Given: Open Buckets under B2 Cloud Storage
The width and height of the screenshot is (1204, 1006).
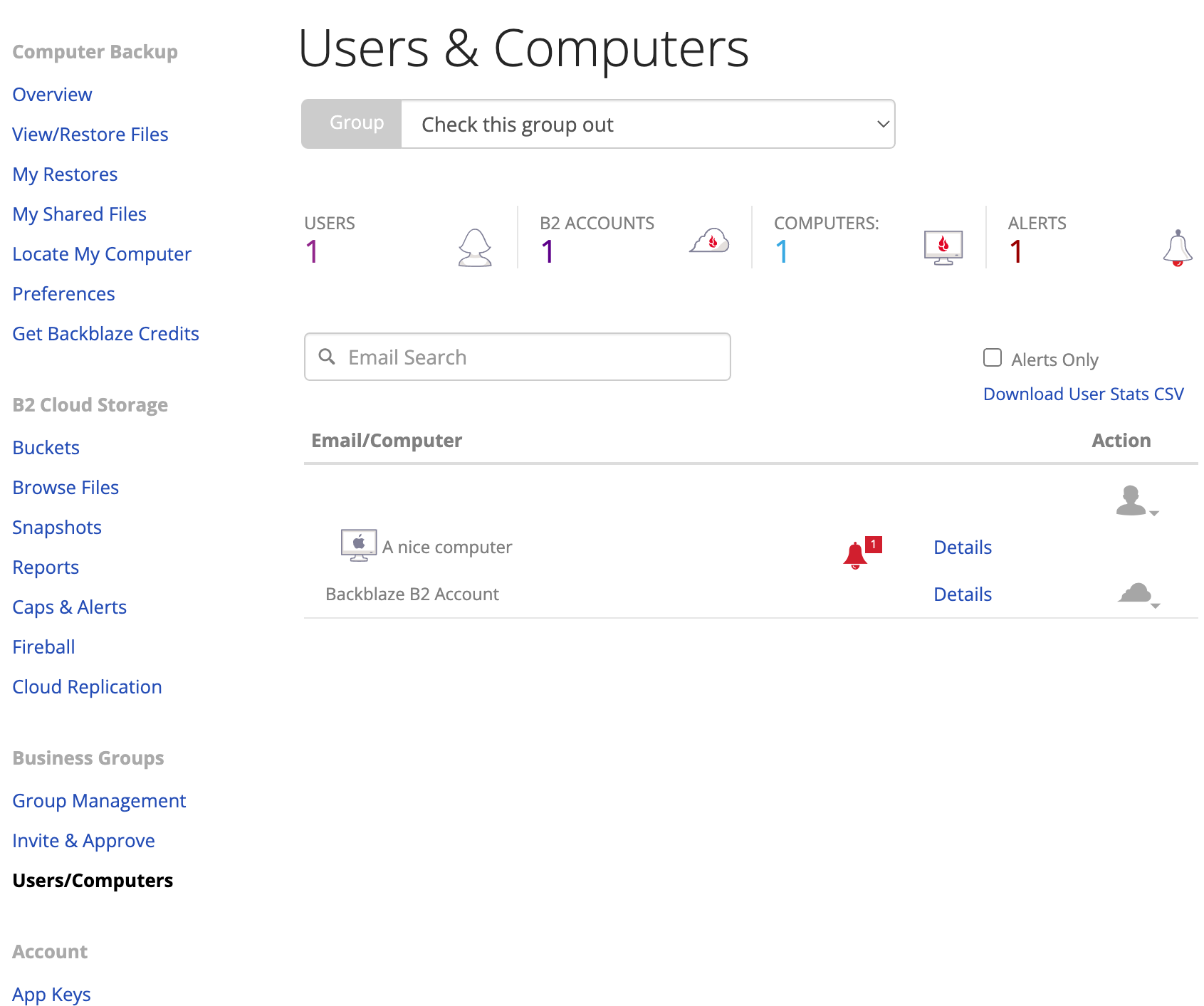Looking at the screenshot, I should [x=46, y=447].
